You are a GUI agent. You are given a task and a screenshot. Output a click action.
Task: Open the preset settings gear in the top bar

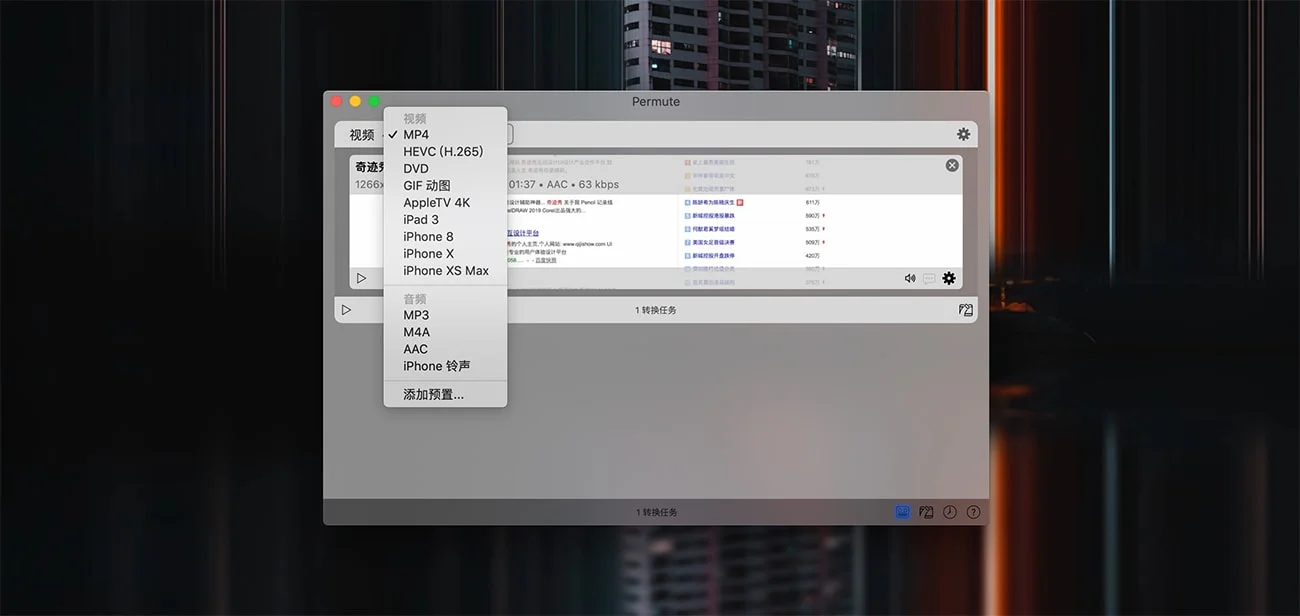(x=963, y=134)
